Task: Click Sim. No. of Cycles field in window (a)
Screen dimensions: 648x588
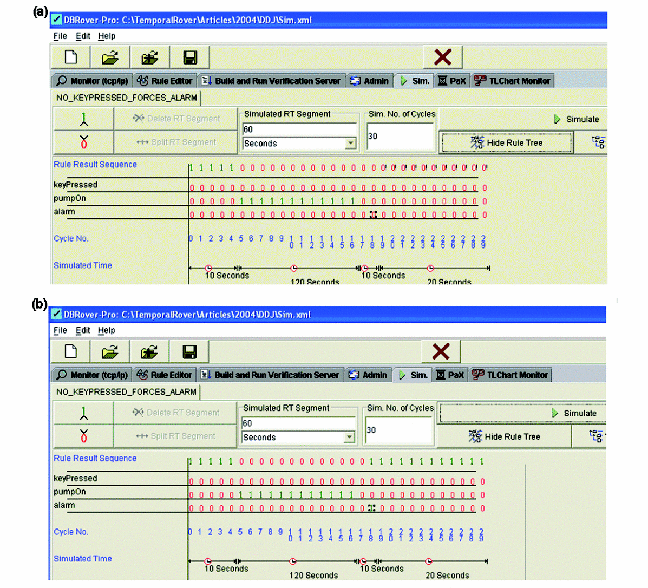Action: (x=400, y=135)
